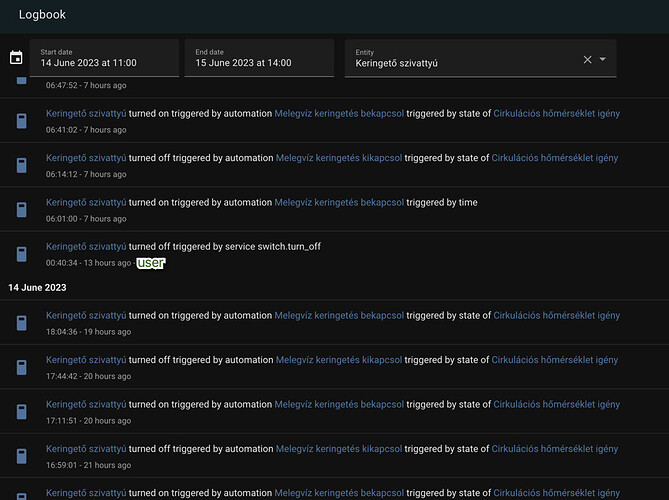Viewport: 669px width, 500px height.
Task: Click switch icon of the 16:59:01 entry
Action: [20, 456]
